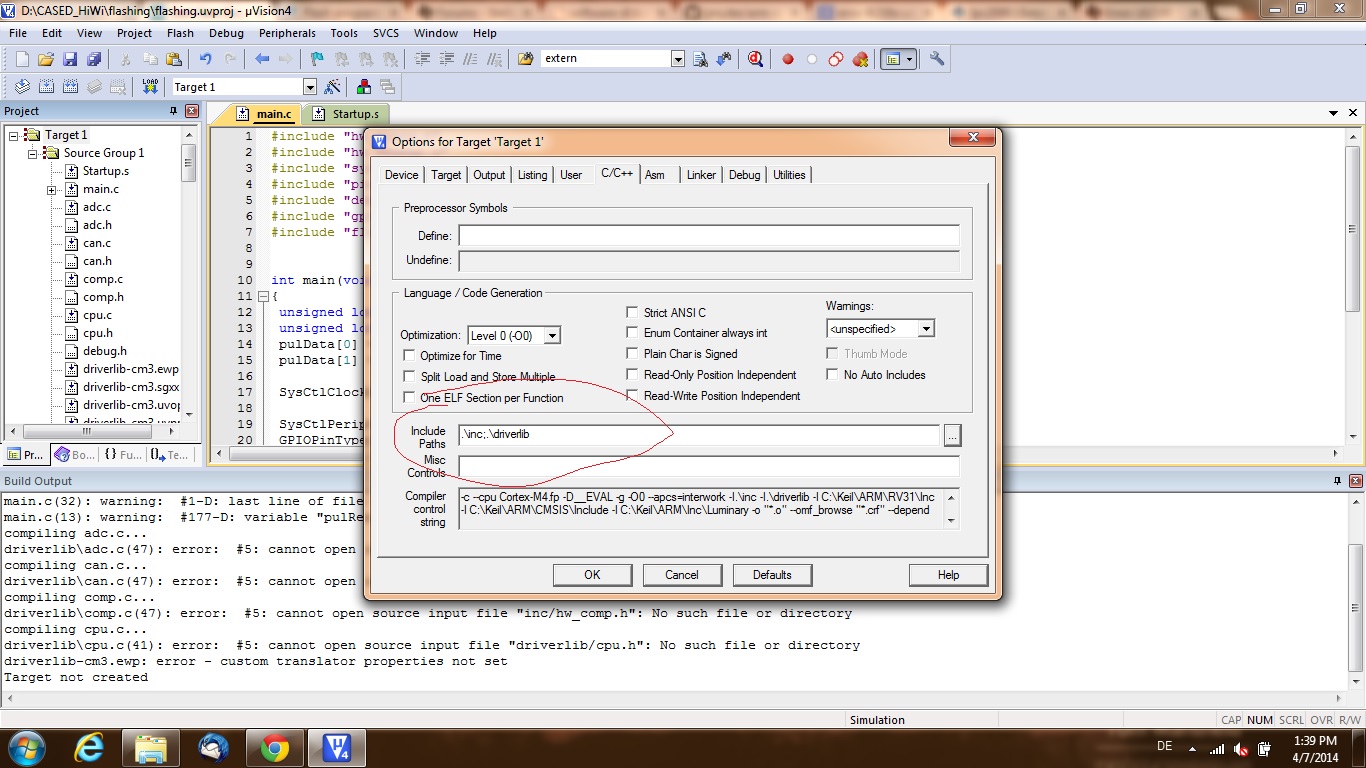Screen dimensions: 1366x768
Task: Enable the Optimize for Time checkbox
Action: [410, 354]
